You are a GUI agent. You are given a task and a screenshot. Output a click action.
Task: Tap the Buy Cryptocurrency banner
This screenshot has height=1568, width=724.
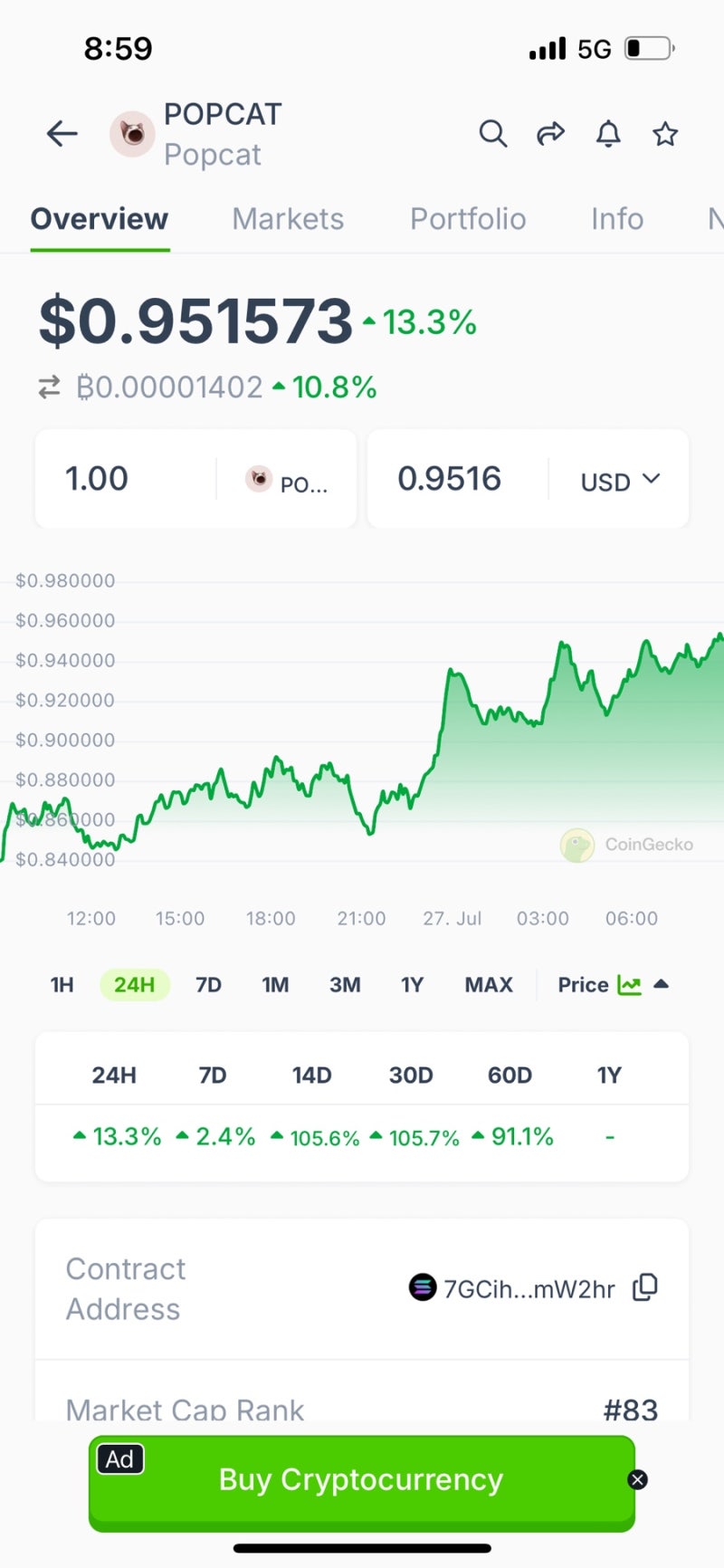(360, 1480)
